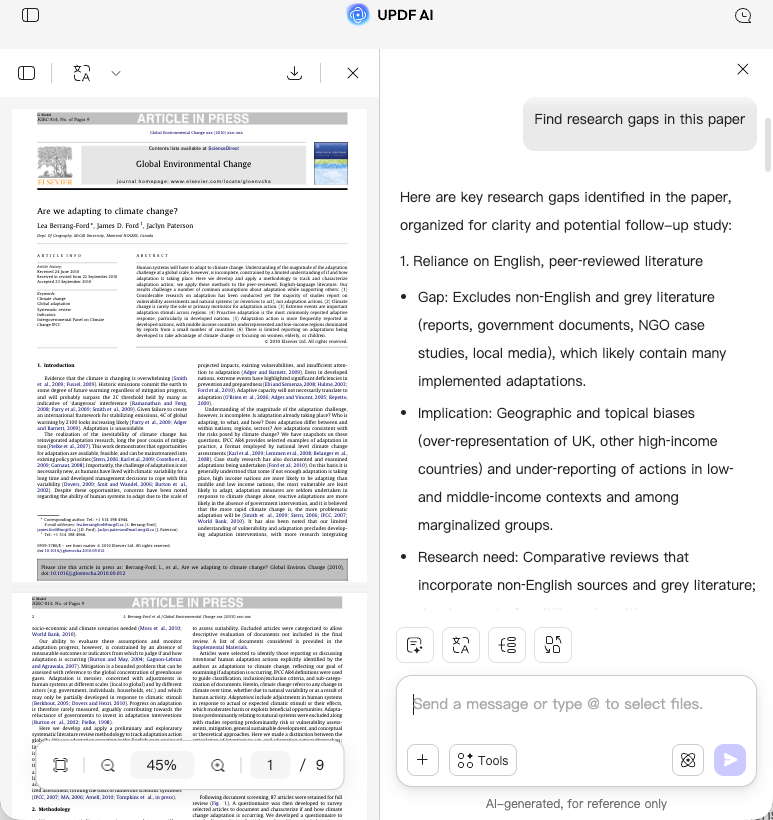Close the PDF preview panel

coord(353,73)
